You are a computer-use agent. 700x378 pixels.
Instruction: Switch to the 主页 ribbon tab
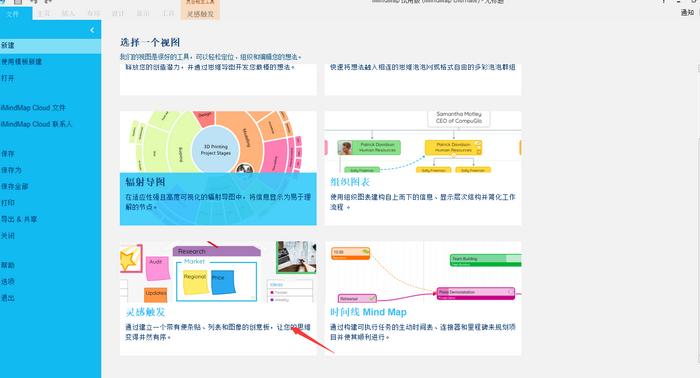pos(43,14)
